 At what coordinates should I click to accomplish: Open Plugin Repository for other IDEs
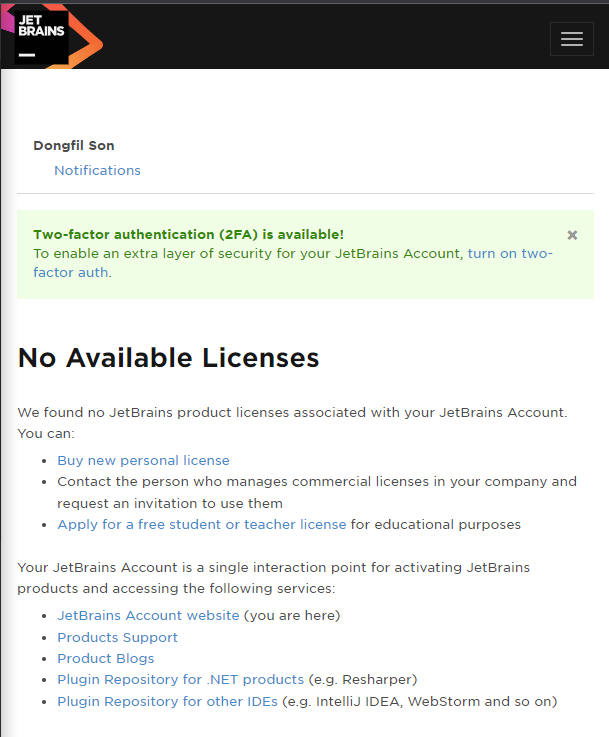(167, 701)
